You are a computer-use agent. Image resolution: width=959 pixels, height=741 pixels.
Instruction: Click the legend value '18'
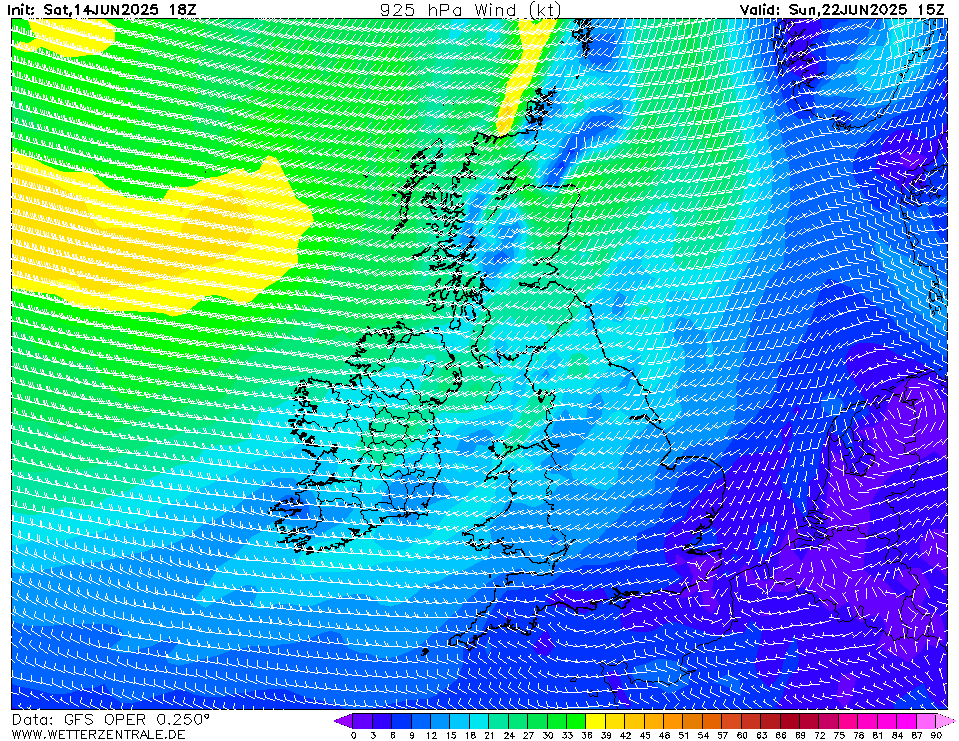(x=470, y=735)
